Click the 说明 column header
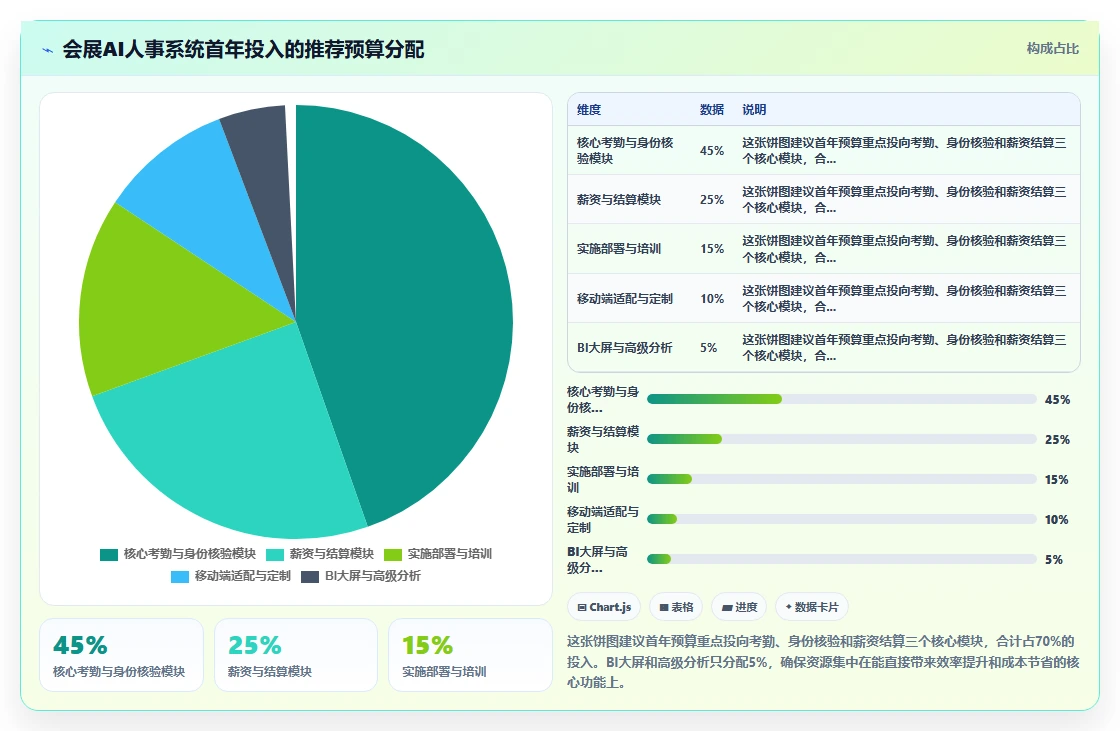The image size is (1120, 731). coord(754,109)
